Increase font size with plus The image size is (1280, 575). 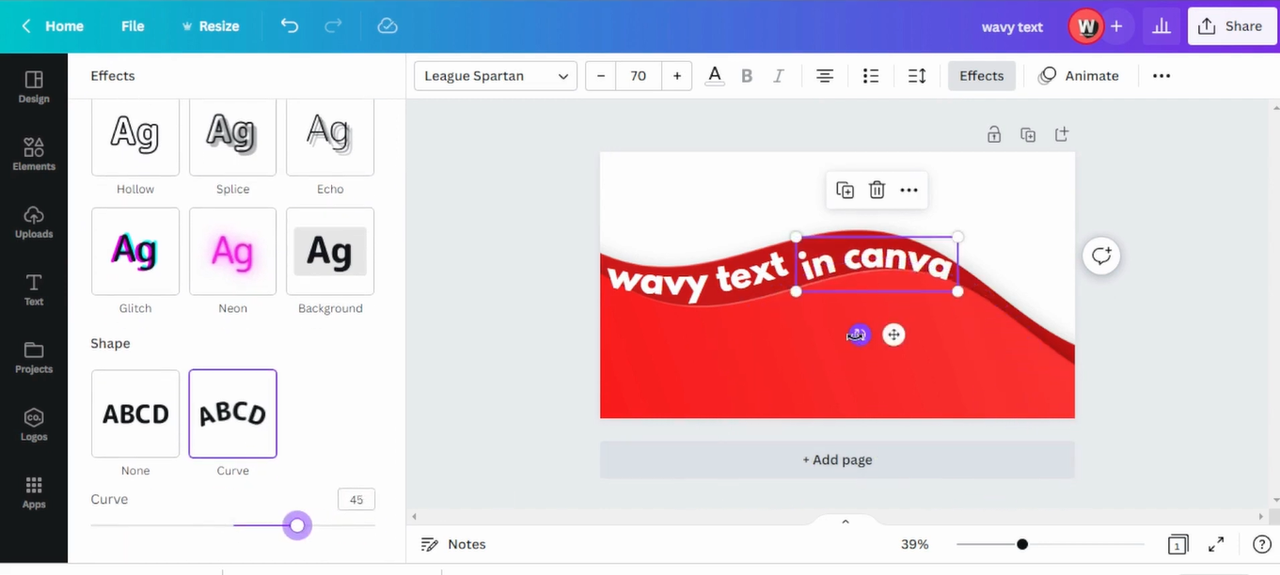click(x=677, y=76)
